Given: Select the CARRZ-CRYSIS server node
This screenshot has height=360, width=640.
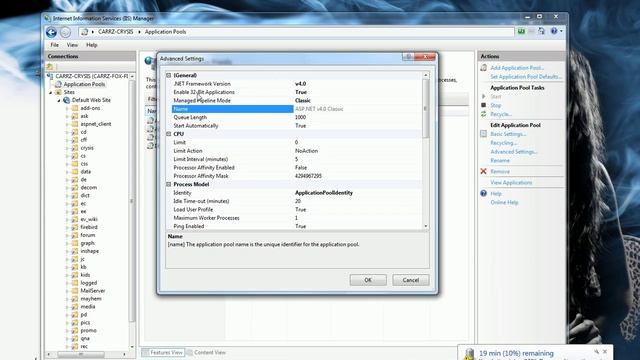Looking at the screenshot, I should 91,76.
